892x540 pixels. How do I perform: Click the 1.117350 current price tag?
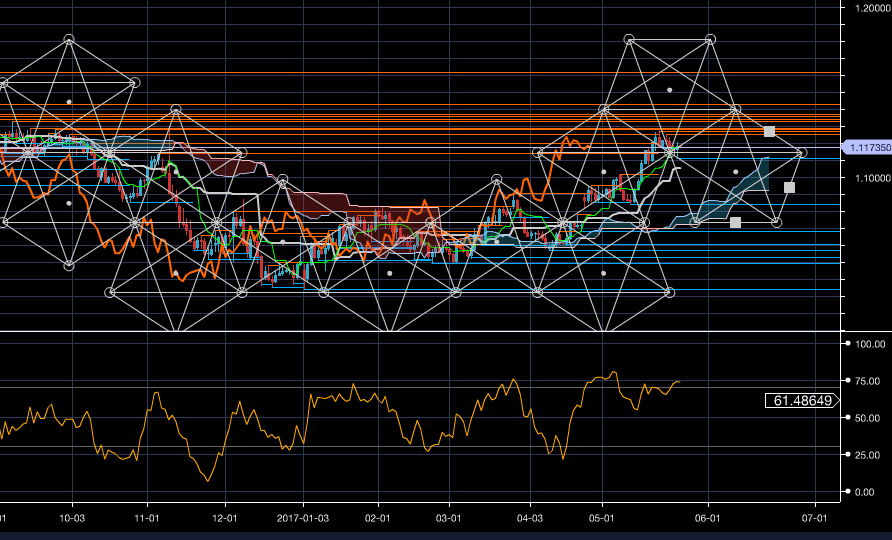tap(868, 147)
